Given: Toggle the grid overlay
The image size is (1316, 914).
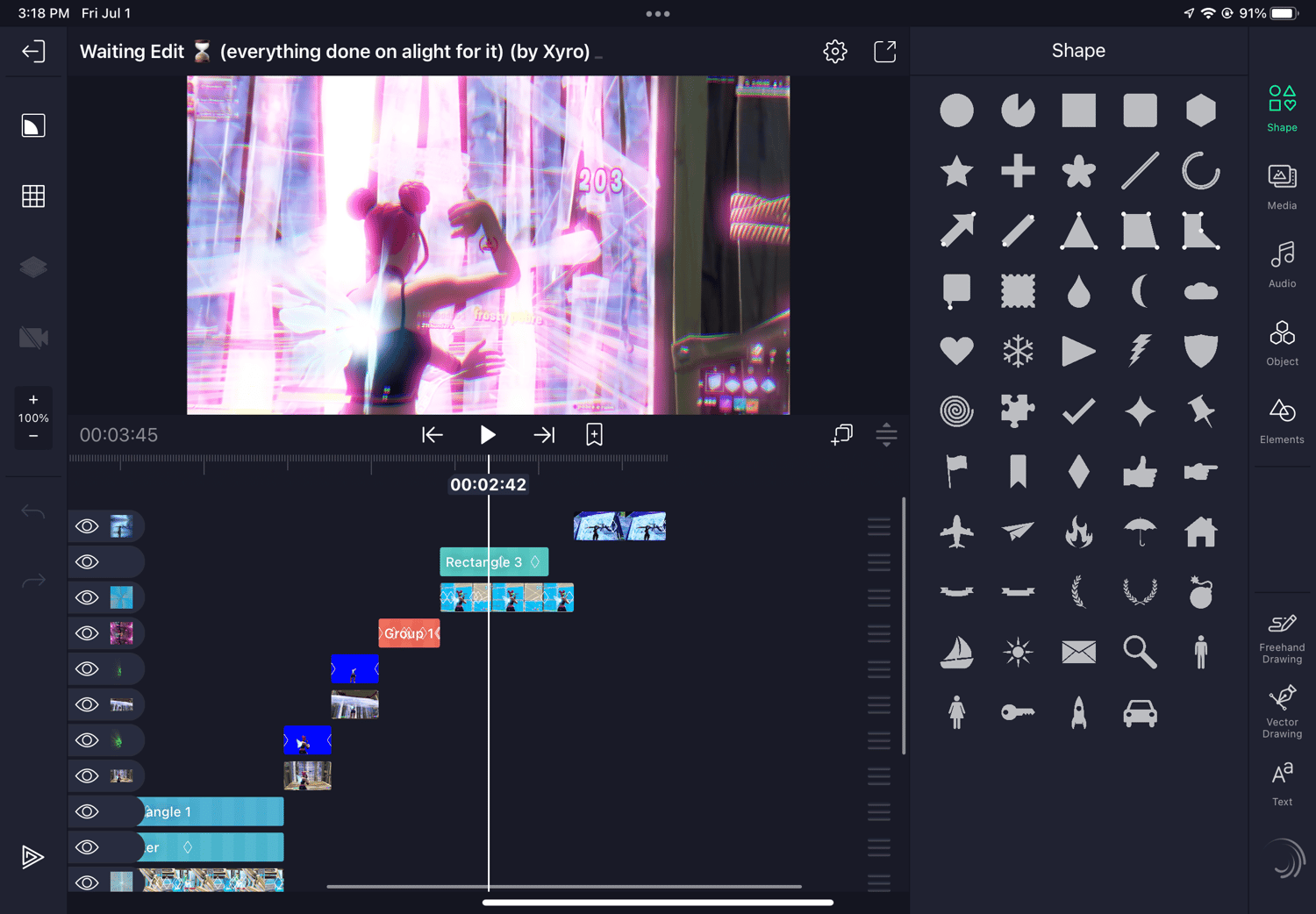Looking at the screenshot, I should pos(33,196).
